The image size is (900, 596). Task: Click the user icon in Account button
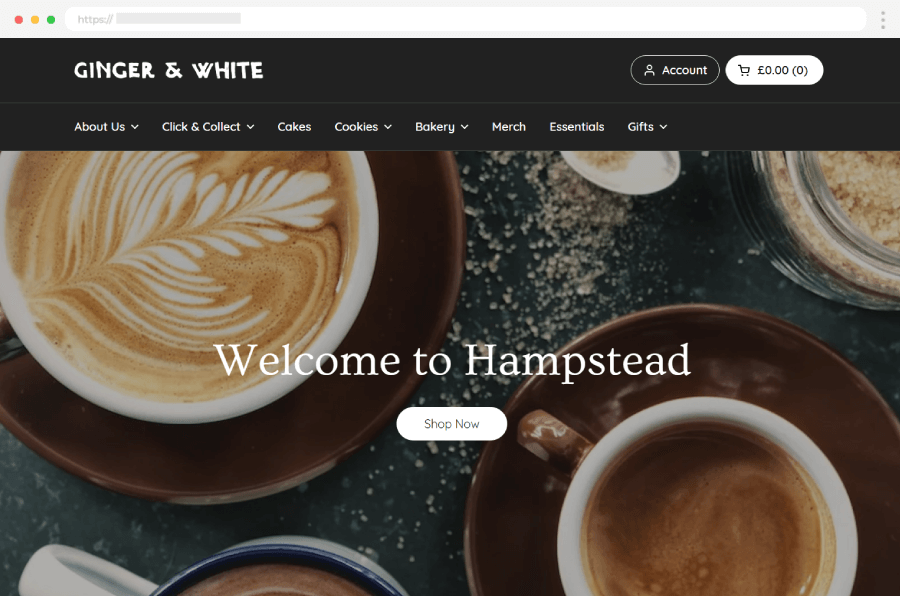[649, 70]
